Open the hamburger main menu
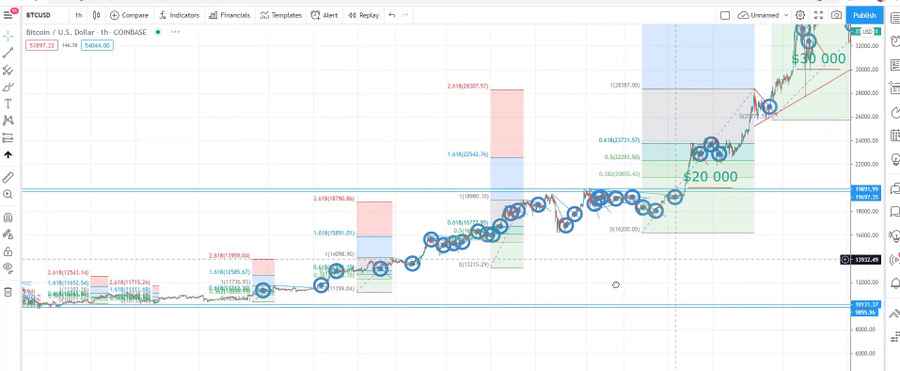This screenshot has height=371, width=900. click(8, 16)
